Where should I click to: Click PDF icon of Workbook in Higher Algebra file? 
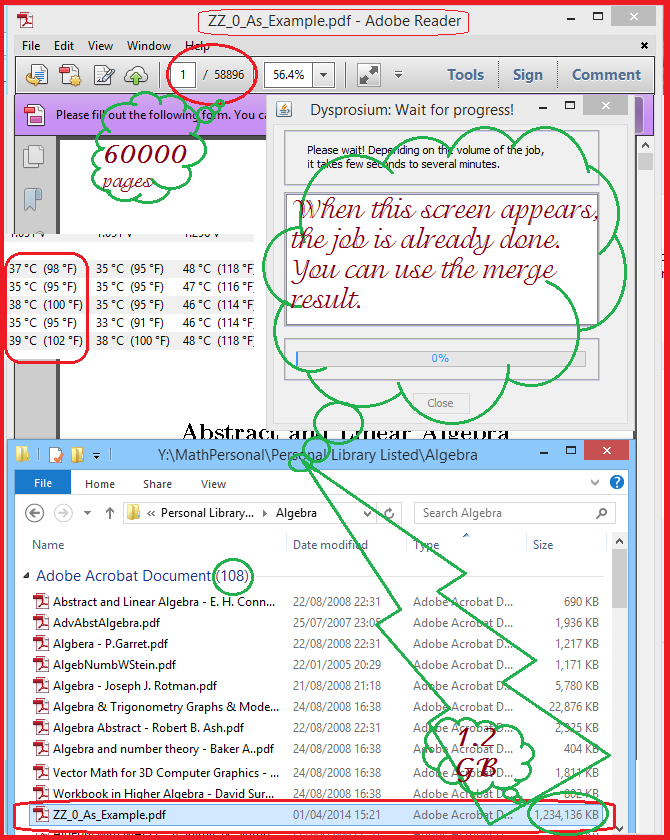coord(41,793)
